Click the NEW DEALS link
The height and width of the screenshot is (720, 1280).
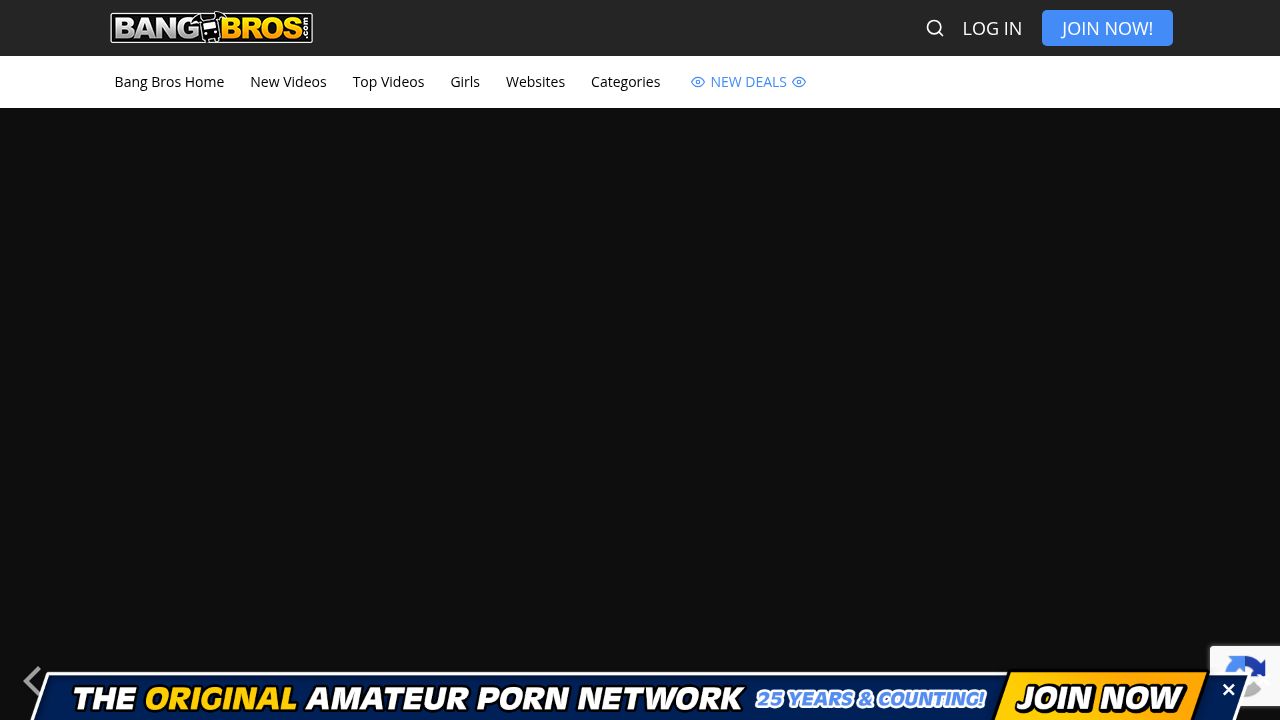point(748,82)
